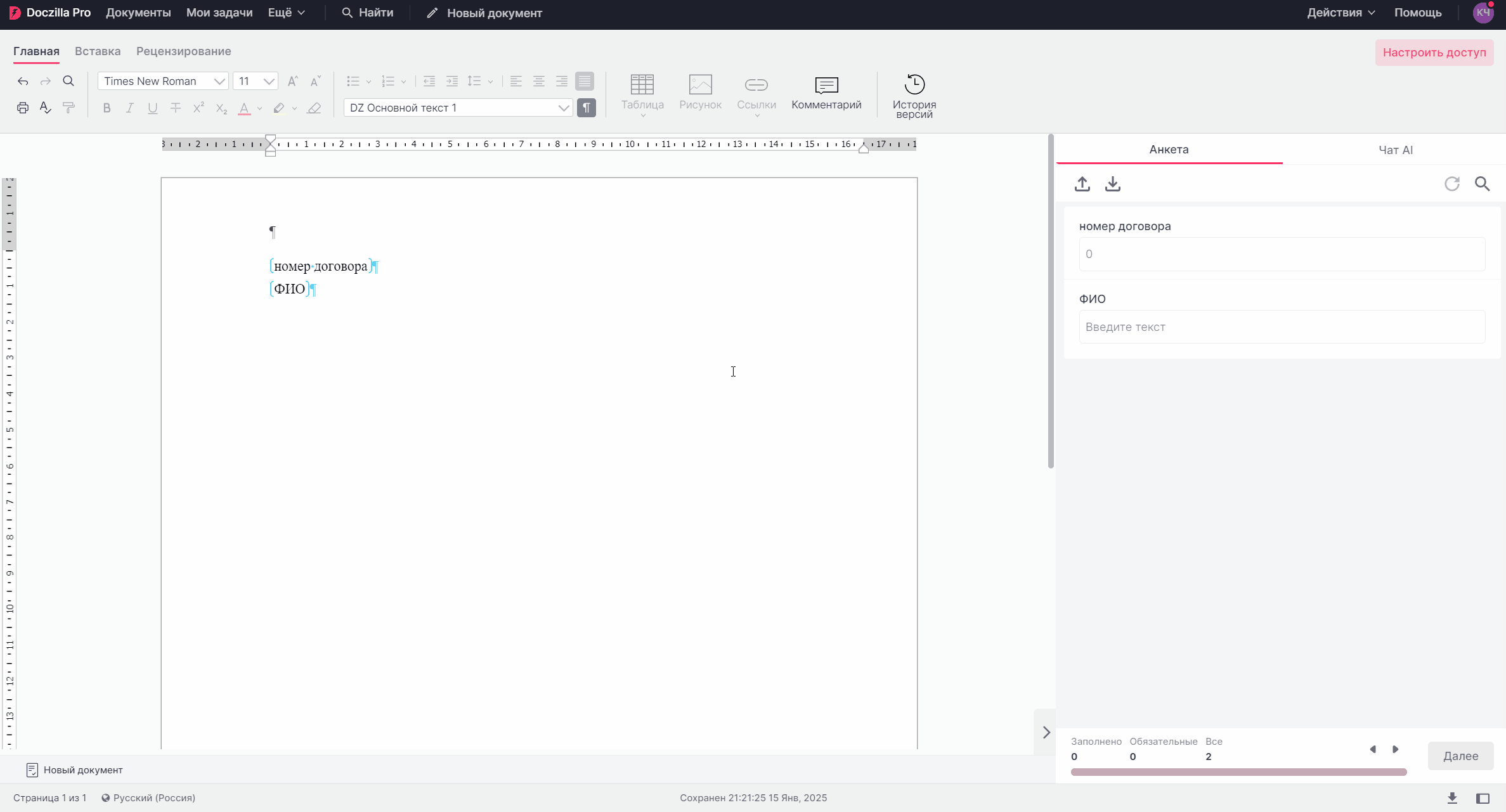The width and height of the screenshot is (1506, 812).
Task: Click the redo arrow icon
Action: (x=46, y=81)
